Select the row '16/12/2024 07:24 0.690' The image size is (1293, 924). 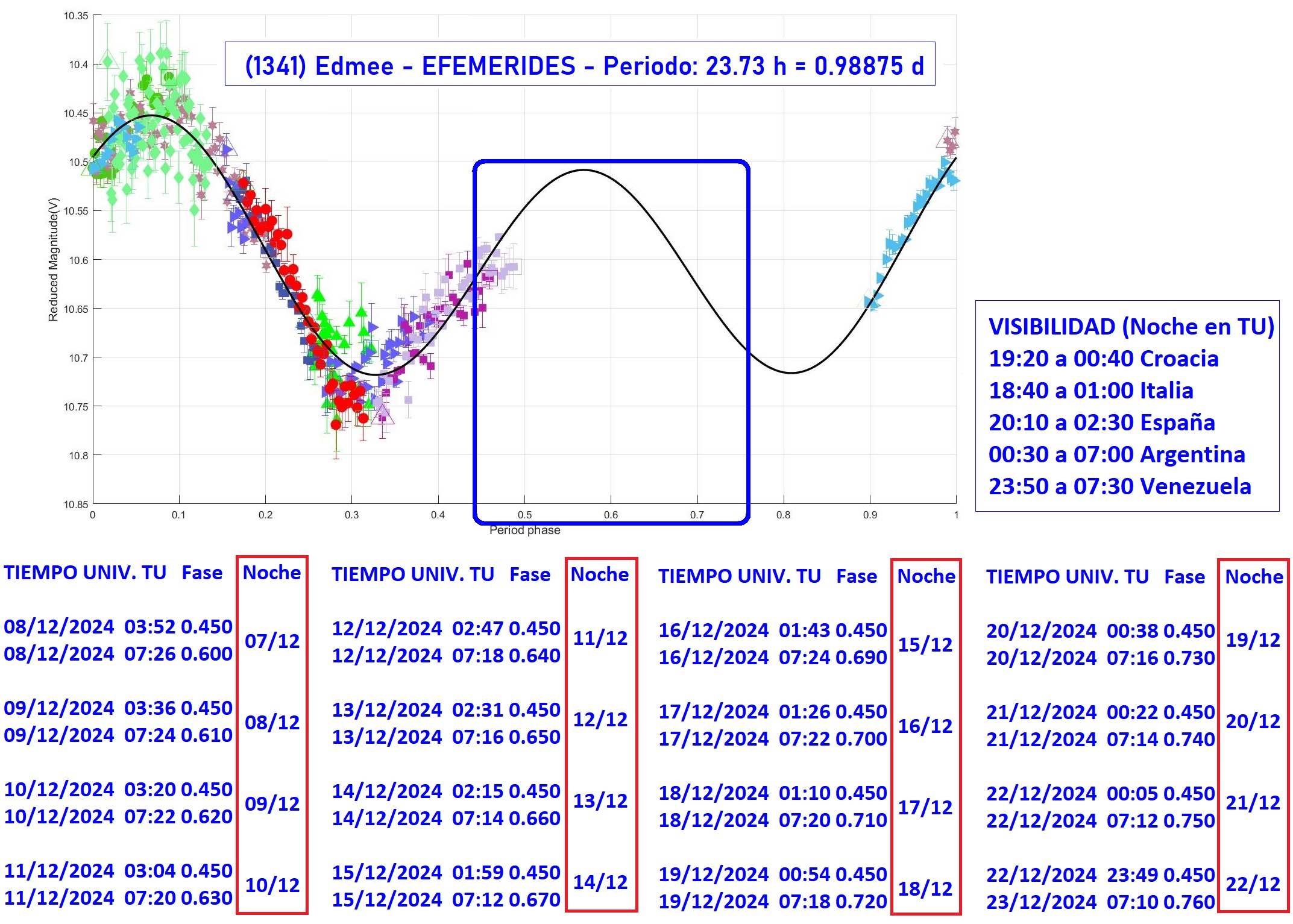[x=773, y=658]
